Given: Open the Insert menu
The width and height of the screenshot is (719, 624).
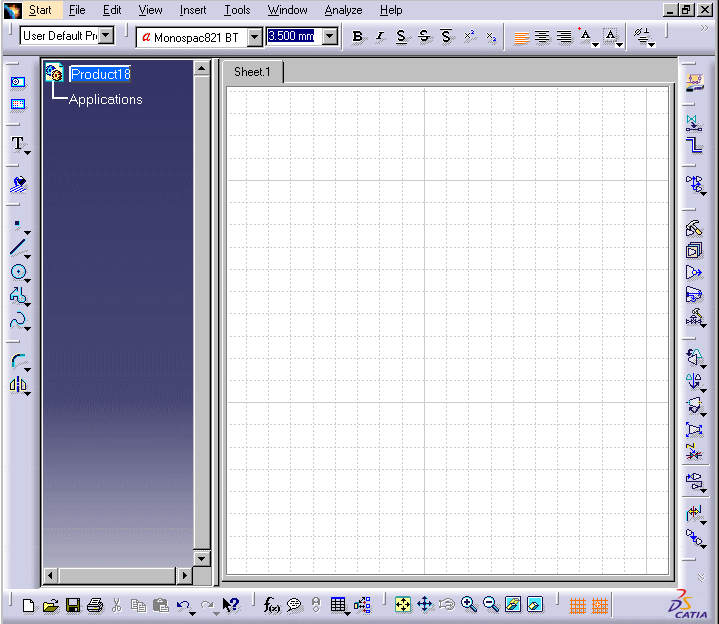Looking at the screenshot, I should coord(193,10).
